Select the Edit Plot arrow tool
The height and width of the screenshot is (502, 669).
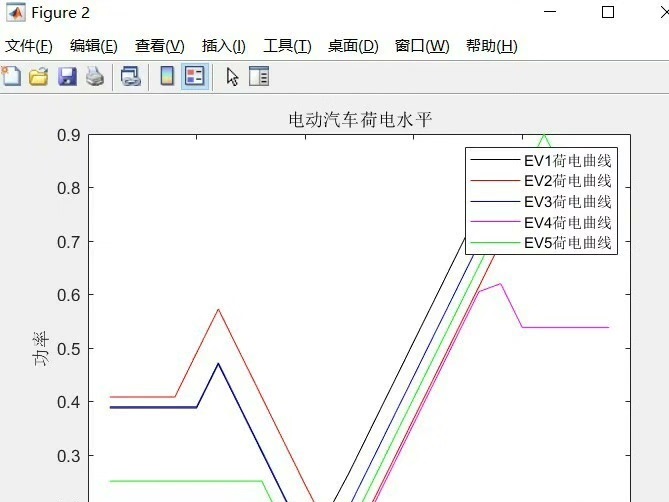click(x=232, y=77)
